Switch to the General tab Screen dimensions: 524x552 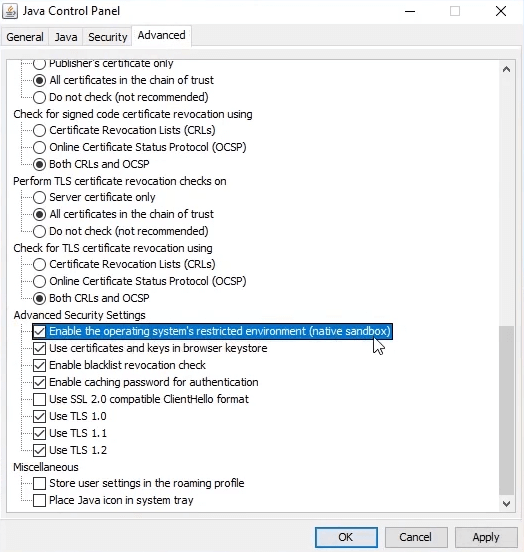click(x=25, y=37)
